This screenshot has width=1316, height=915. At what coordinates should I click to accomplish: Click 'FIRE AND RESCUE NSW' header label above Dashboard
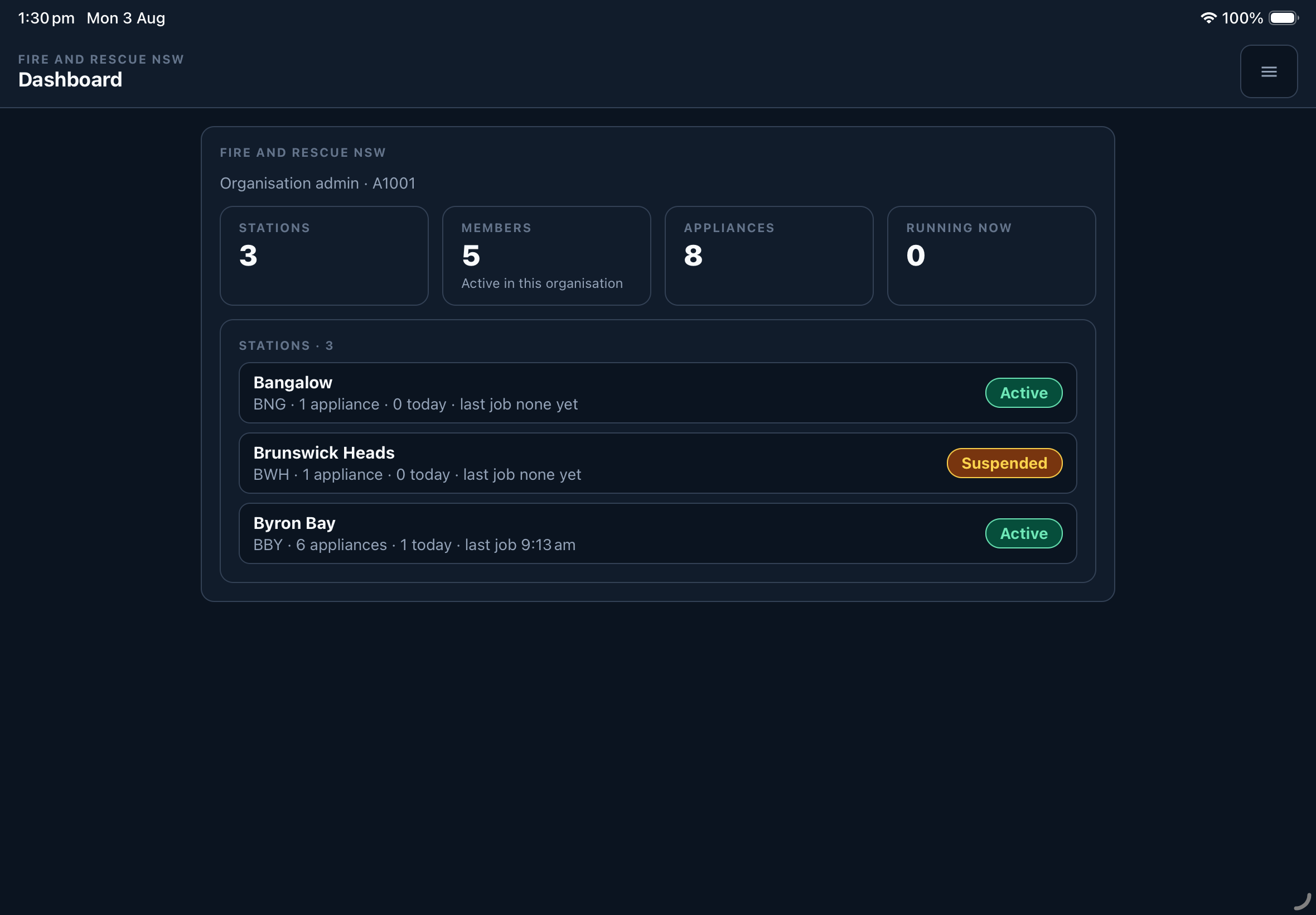[x=101, y=60]
